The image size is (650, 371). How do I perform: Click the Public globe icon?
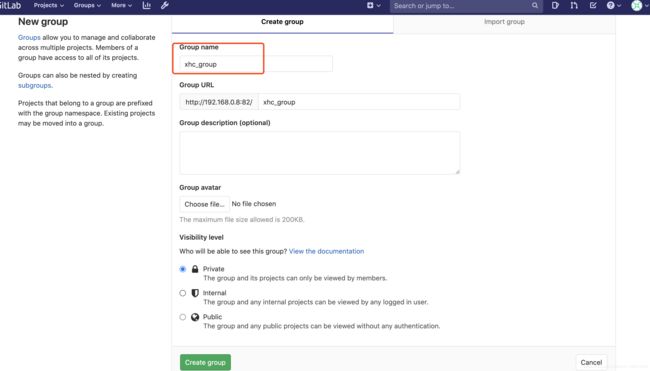click(195, 317)
